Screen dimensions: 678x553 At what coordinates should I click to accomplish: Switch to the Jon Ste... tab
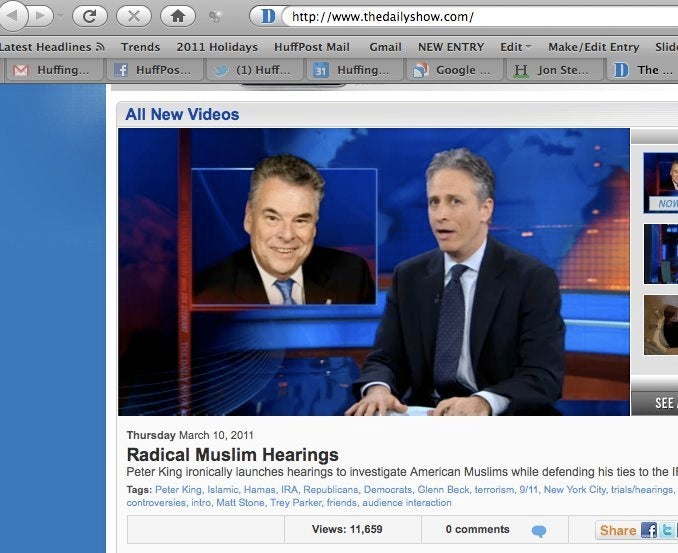pos(555,70)
